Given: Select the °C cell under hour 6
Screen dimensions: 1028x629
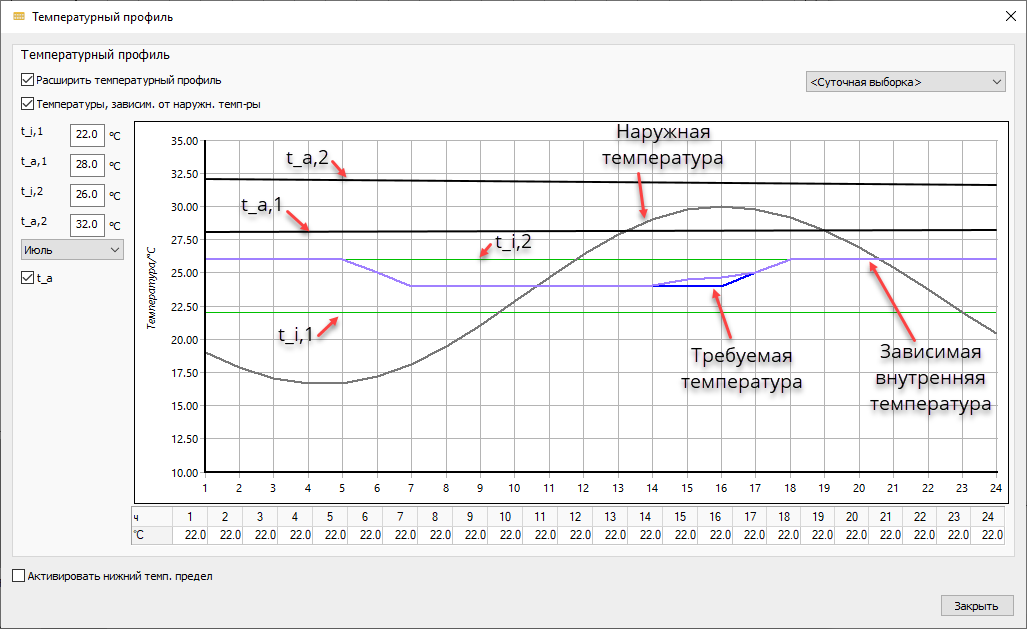Looking at the screenshot, I should [x=365, y=535].
